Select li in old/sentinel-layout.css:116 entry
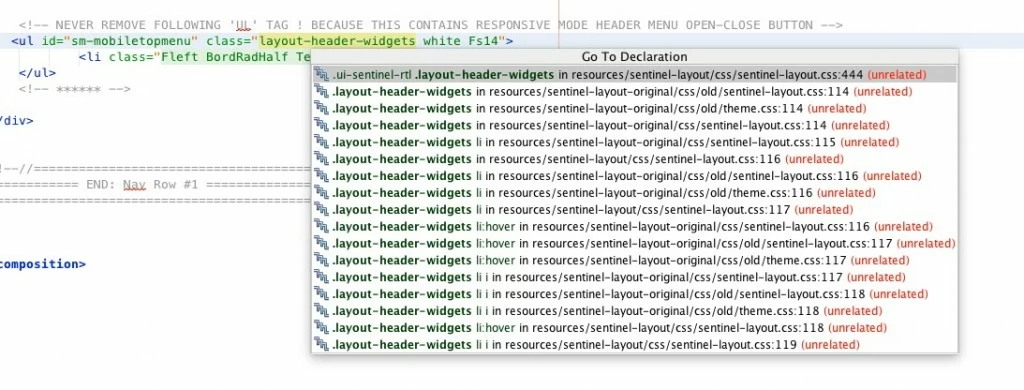This screenshot has height=390, width=1024. tap(635, 176)
